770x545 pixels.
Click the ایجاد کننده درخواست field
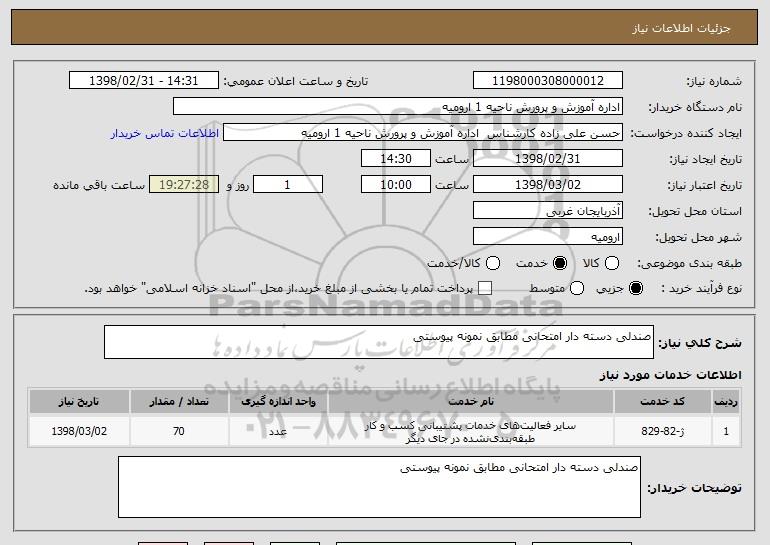pyautogui.click(x=423, y=133)
